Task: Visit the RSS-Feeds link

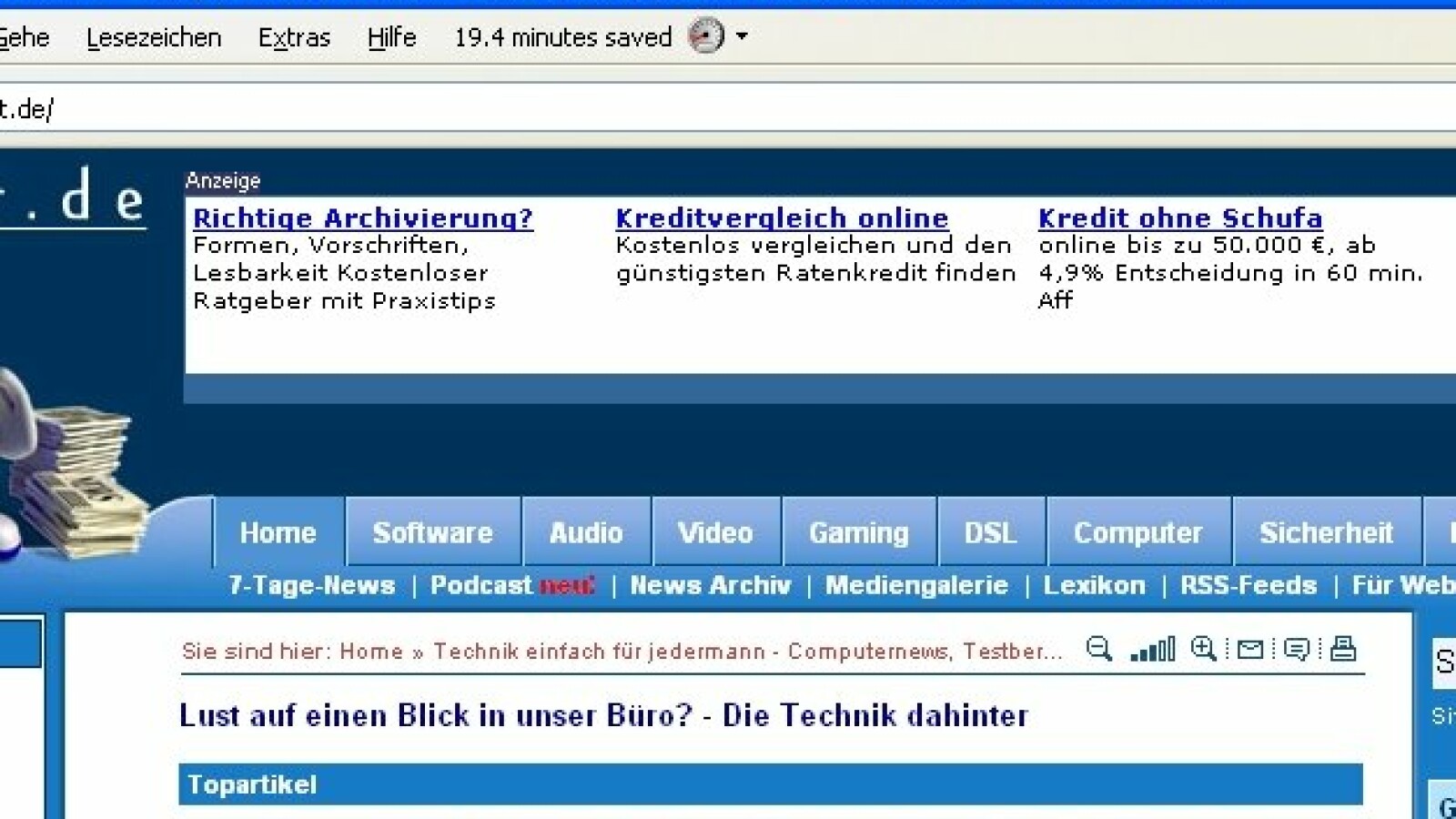Action: pyautogui.click(x=1249, y=585)
